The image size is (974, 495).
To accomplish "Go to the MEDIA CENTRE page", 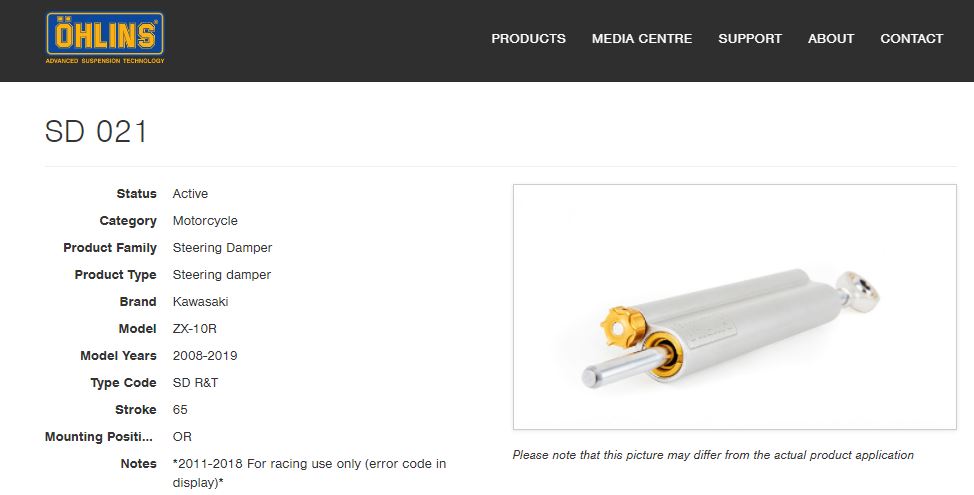I will 642,39.
